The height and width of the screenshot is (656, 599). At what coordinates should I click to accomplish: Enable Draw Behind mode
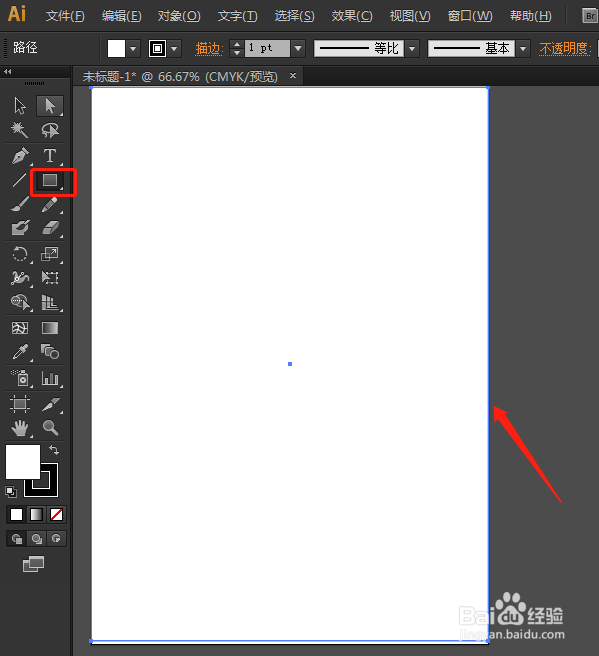click(x=37, y=539)
